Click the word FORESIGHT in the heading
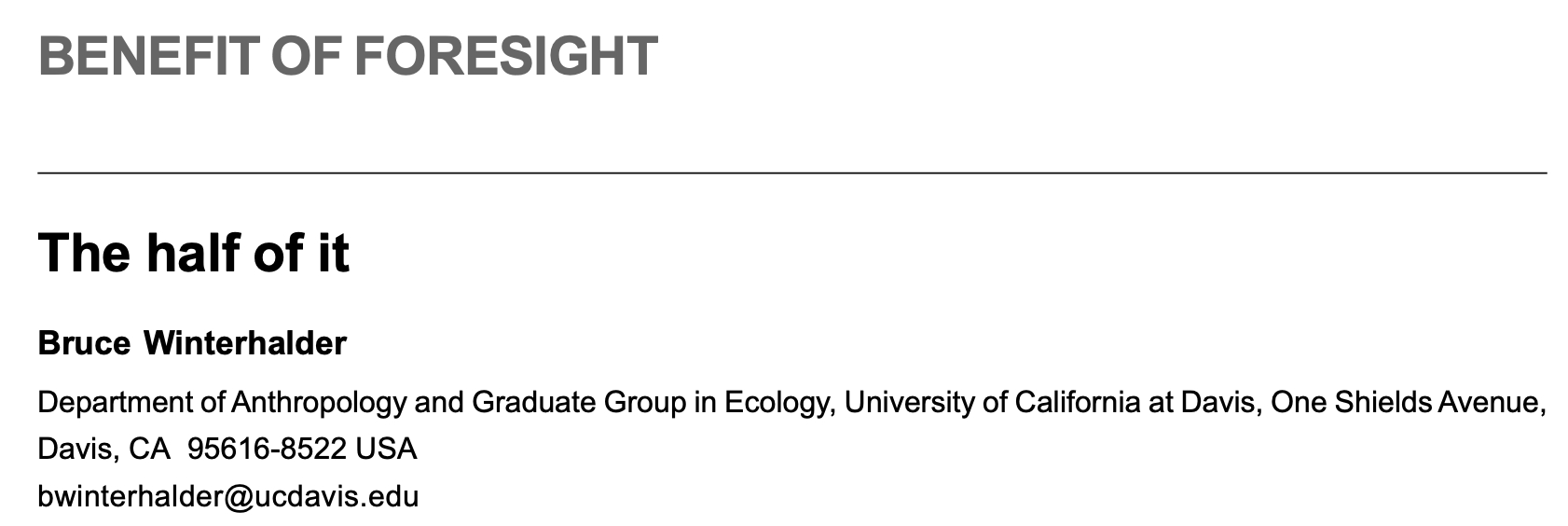The image size is (1568, 526). click(505, 56)
